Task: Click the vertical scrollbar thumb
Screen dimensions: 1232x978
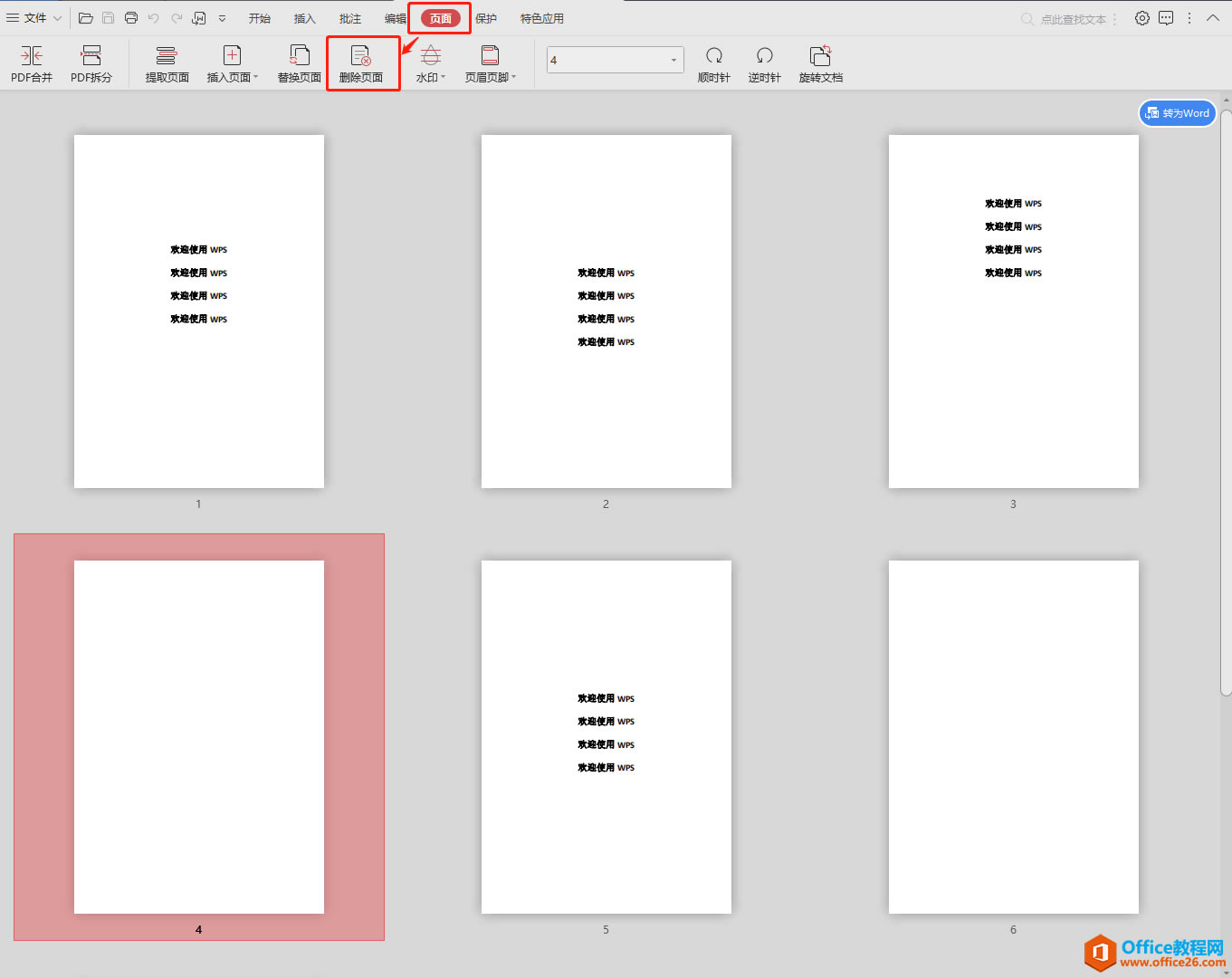Action: click(1226, 402)
